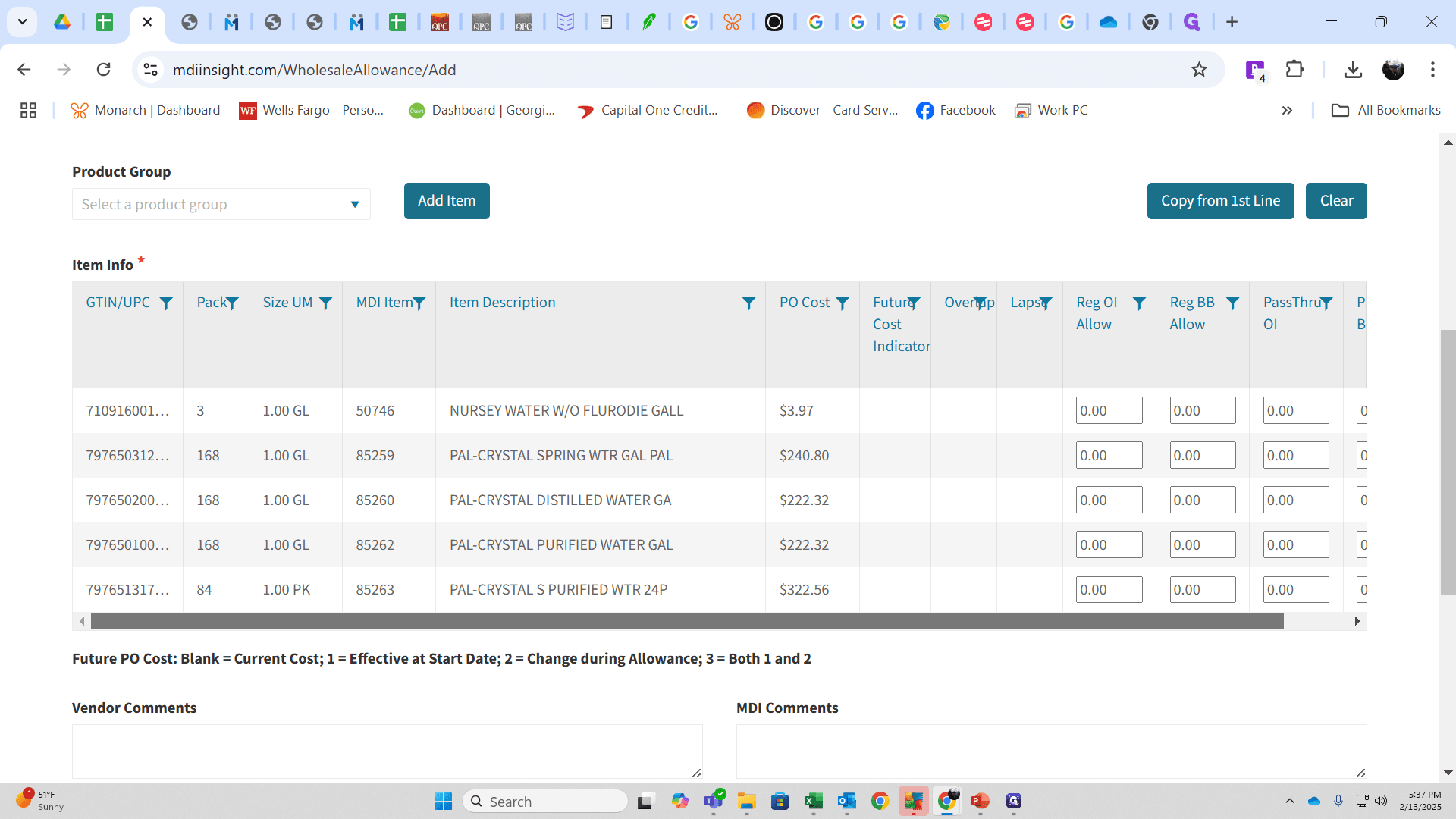Click the table's horizontal scrollbar thumb
This screenshot has height=819, width=1456.
(687, 622)
